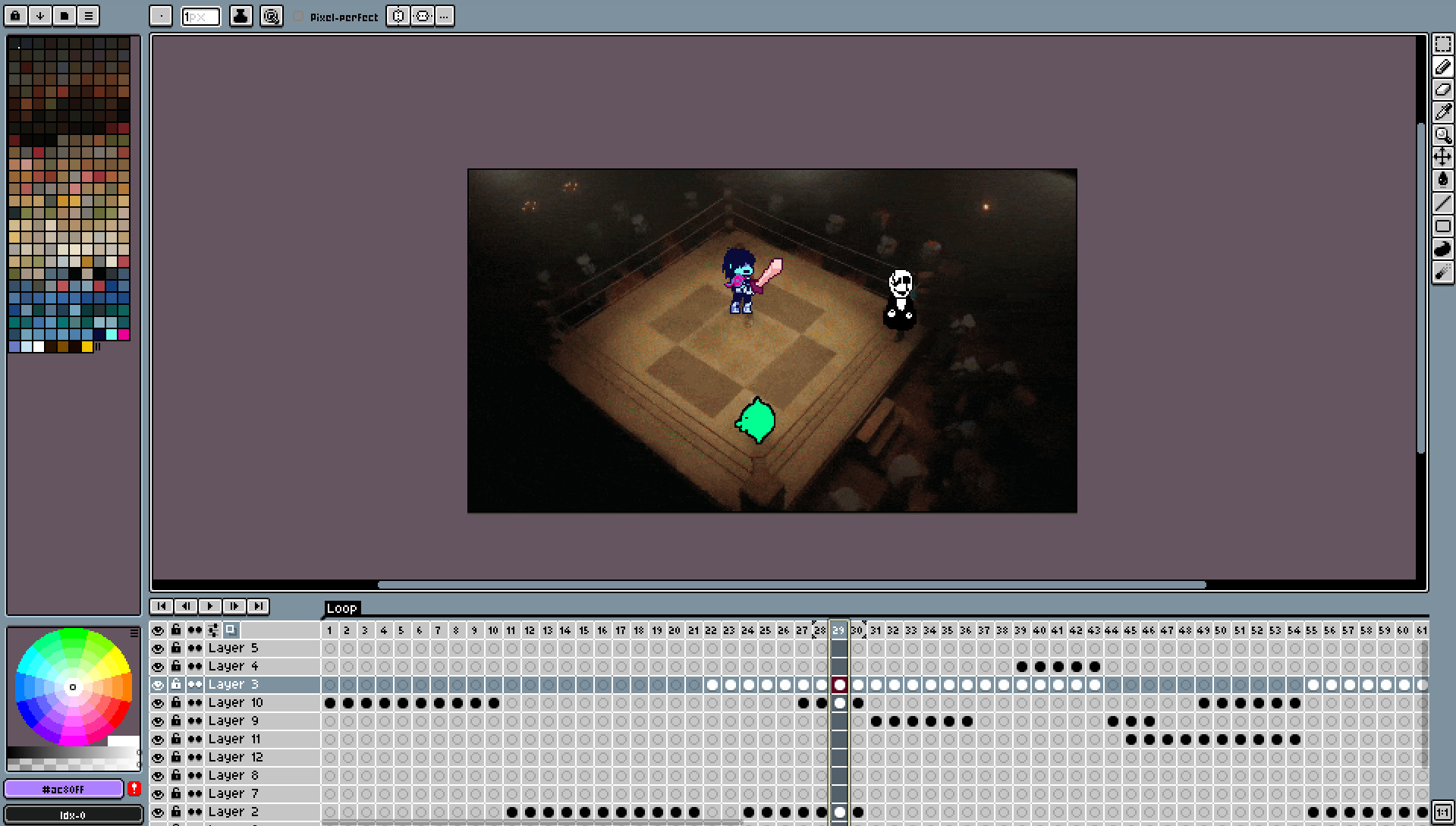Viewport: 1456px width, 826px height.
Task: Select the Contour blob tool
Action: [1442, 249]
